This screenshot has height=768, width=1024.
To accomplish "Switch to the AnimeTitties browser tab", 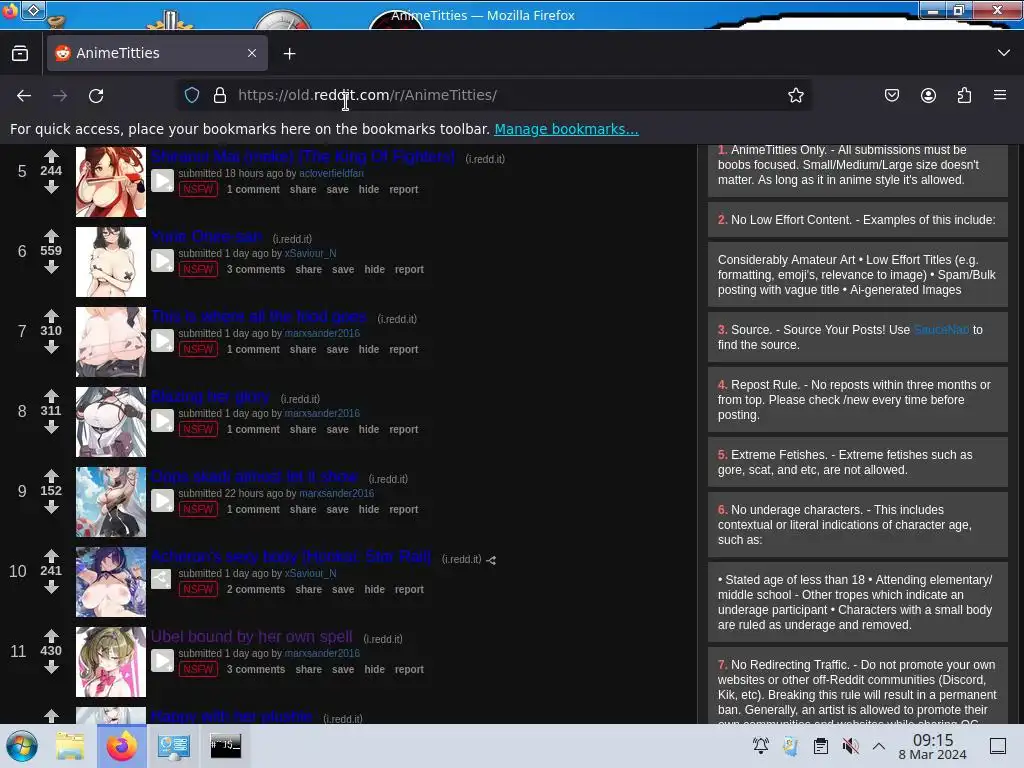I will (x=157, y=53).
